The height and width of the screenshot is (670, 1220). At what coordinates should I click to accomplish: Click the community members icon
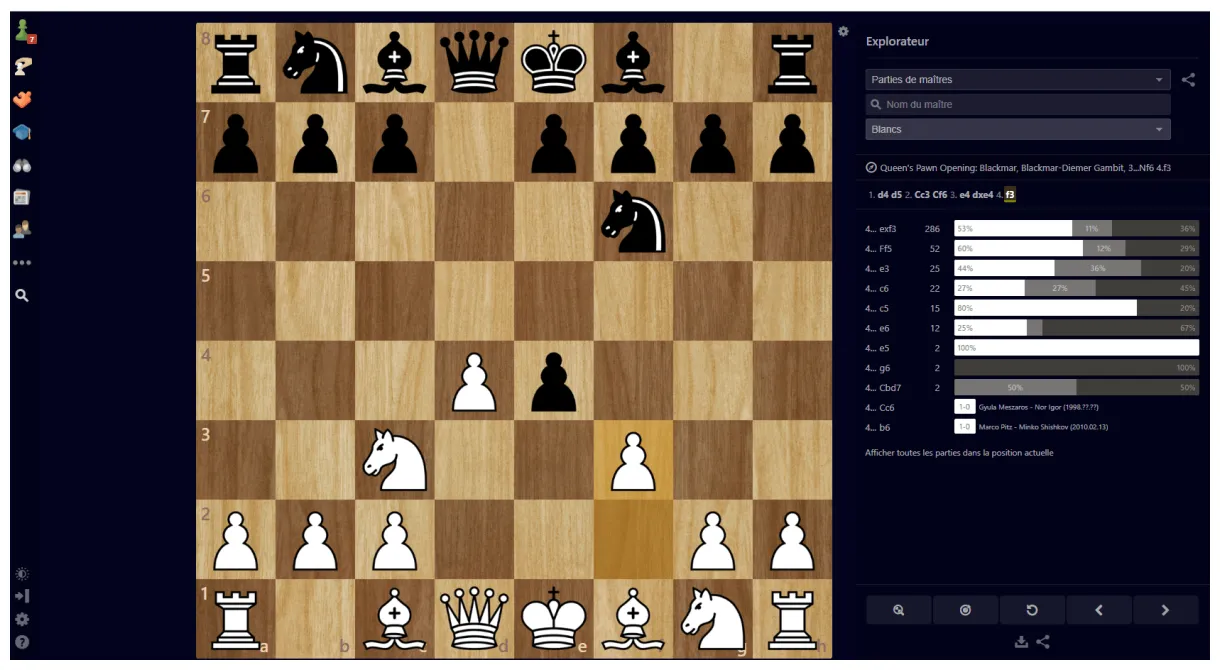(x=22, y=229)
